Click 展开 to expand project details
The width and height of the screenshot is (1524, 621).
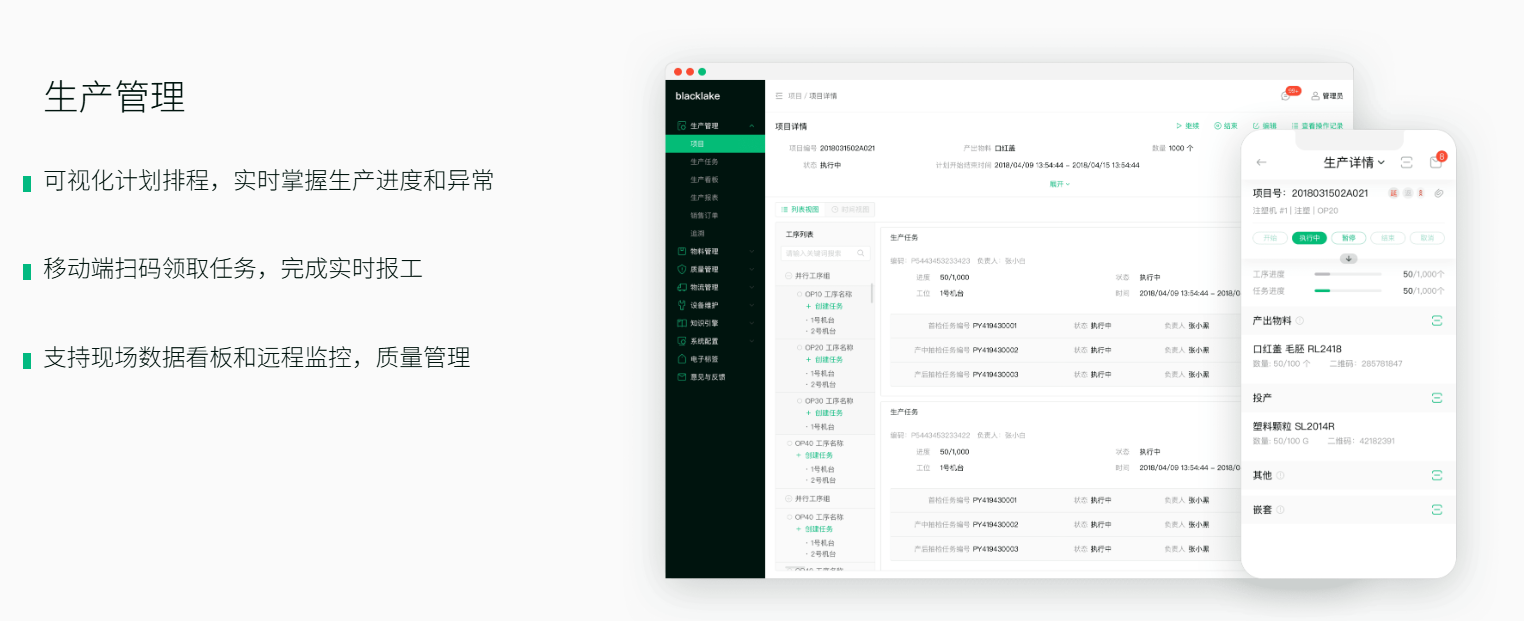[x=1059, y=184]
